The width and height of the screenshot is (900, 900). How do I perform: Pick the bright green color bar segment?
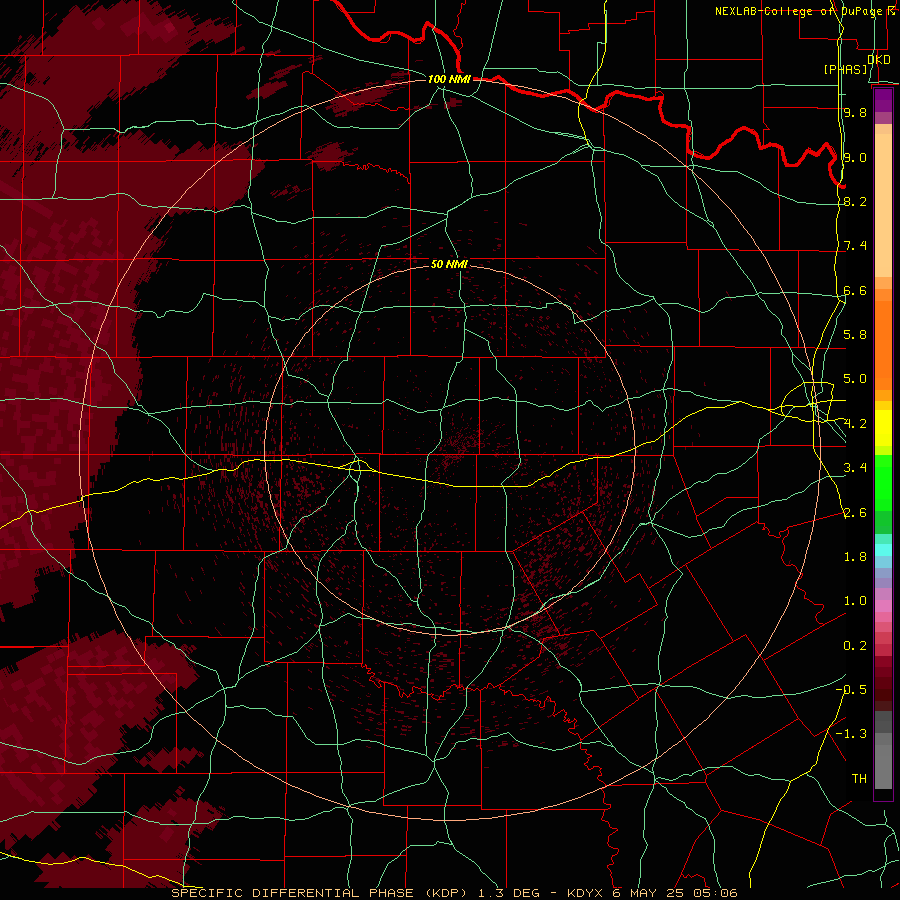click(x=883, y=482)
